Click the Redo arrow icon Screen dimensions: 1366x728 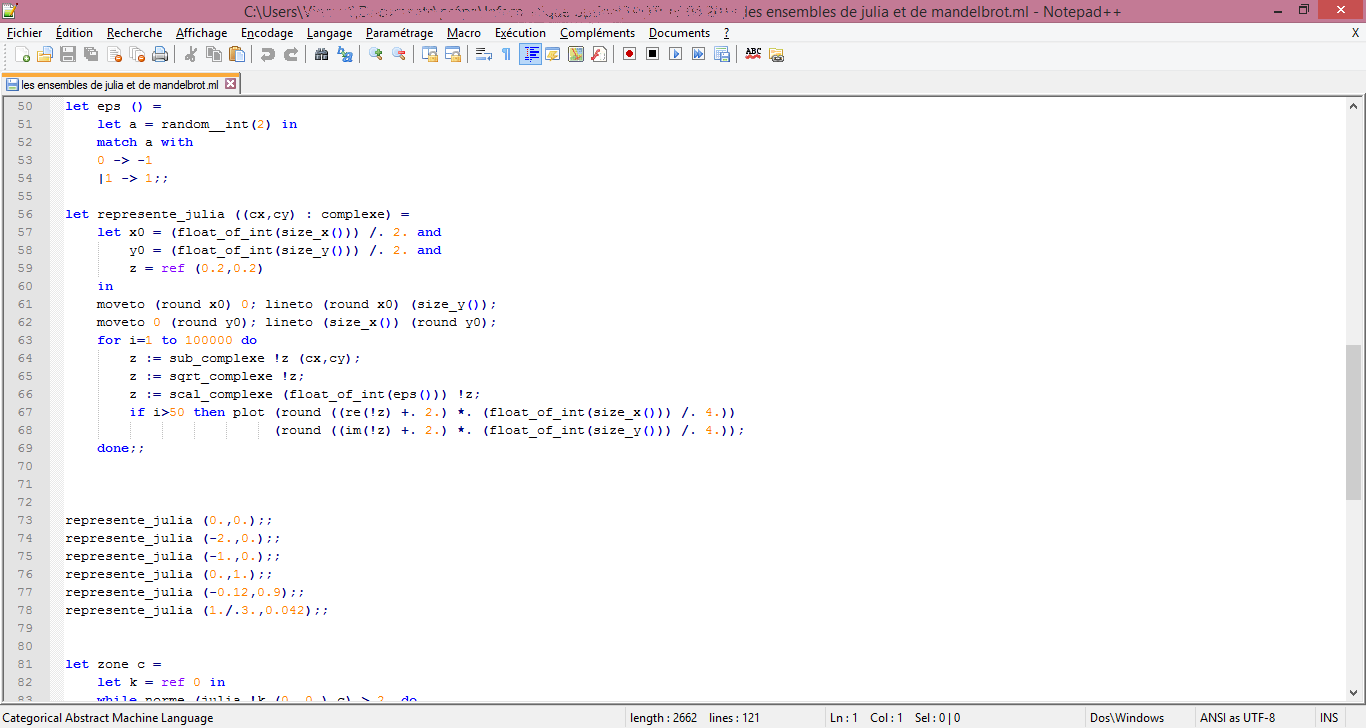[x=291, y=54]
